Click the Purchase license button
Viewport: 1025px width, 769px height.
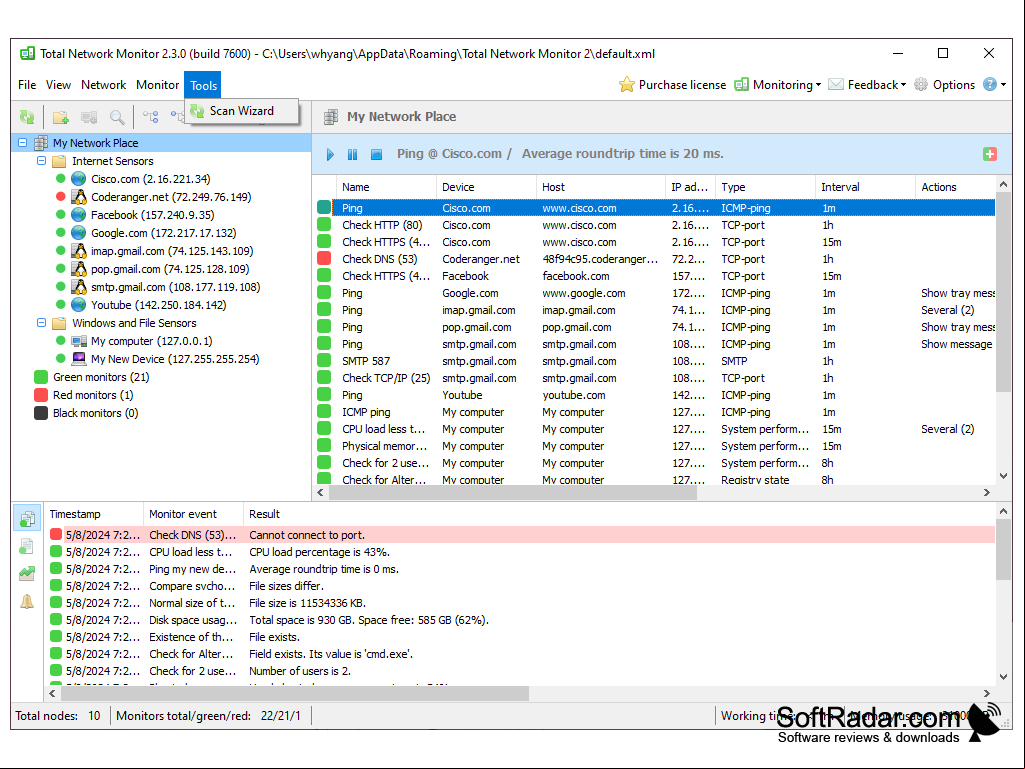(x=672, y=84)
